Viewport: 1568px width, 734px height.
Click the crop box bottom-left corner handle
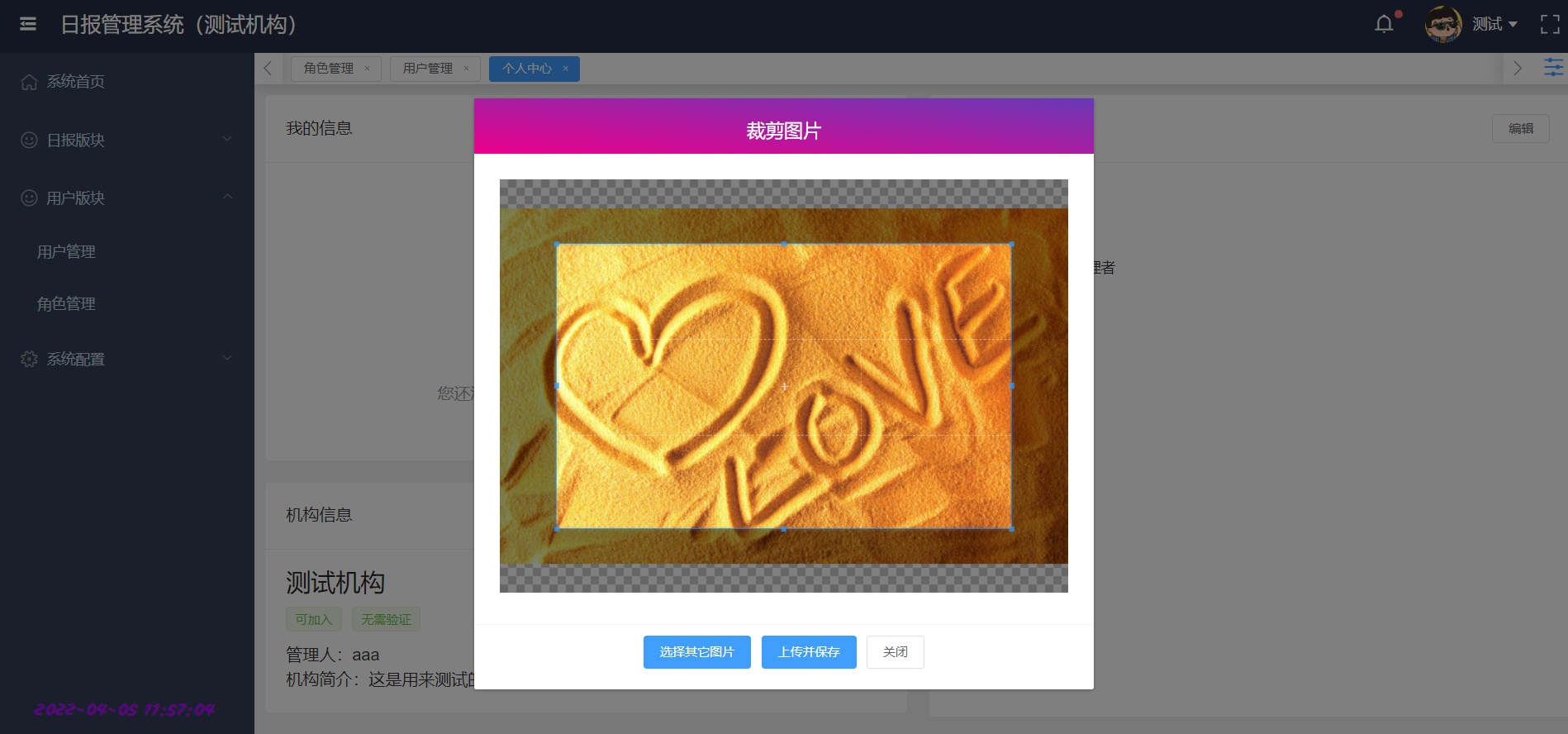pyautogui.click(x=557, y=529)
